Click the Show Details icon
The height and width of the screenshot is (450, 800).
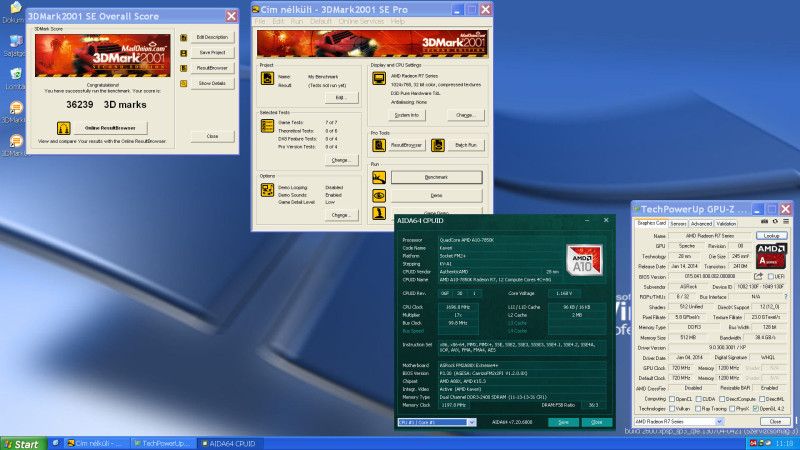click(184, 84)
